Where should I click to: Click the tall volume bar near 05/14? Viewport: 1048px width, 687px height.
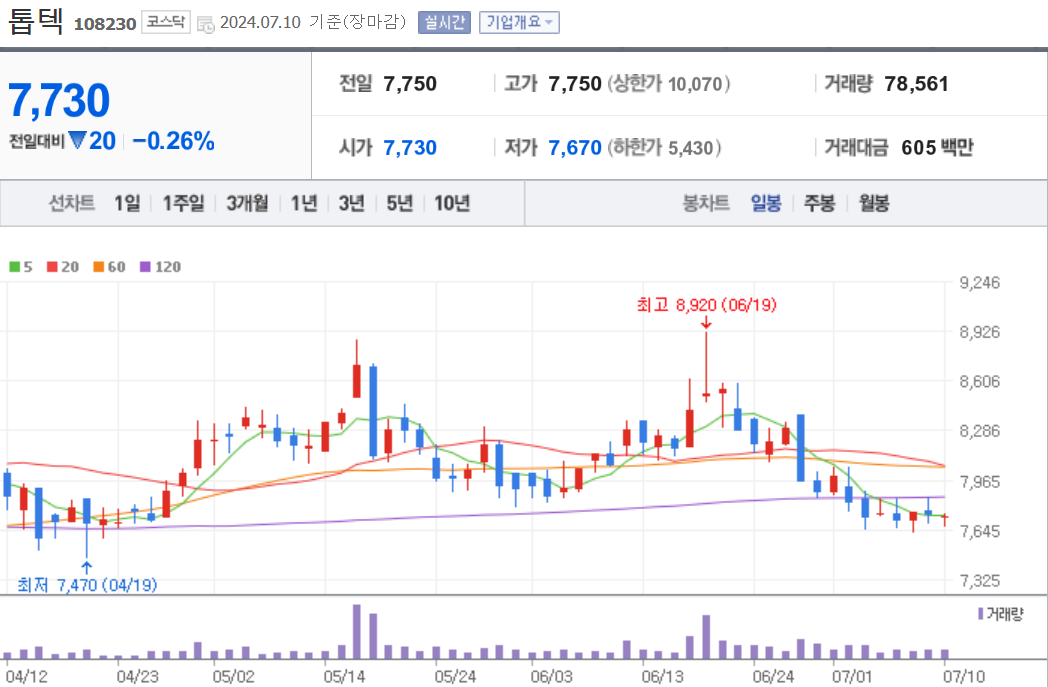(357, 632)
